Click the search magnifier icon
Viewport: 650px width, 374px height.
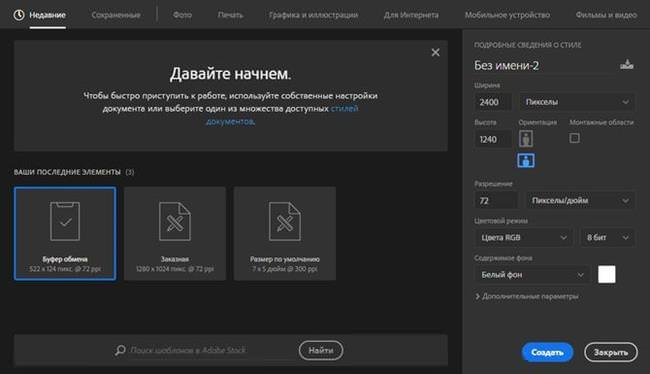120,350
